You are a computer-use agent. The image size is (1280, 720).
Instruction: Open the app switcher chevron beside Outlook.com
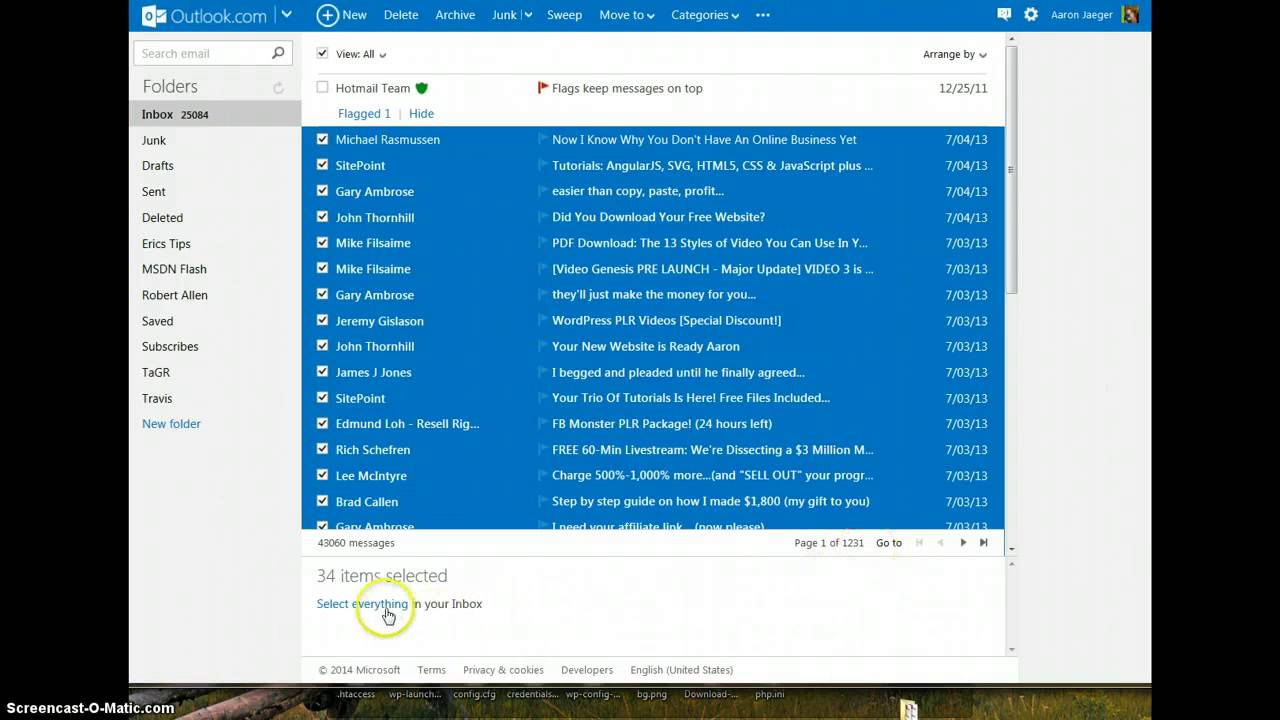(x=287, y=15)
